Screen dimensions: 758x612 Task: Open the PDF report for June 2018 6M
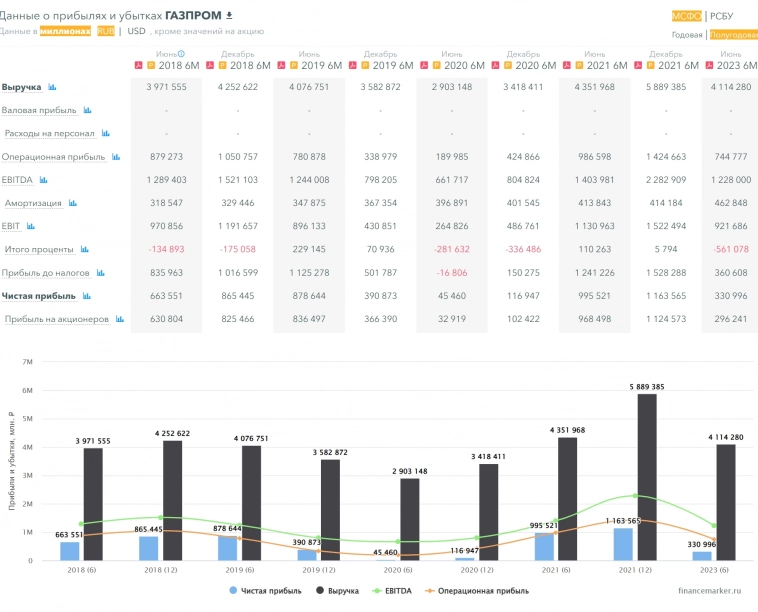click(x=138, y=65)
